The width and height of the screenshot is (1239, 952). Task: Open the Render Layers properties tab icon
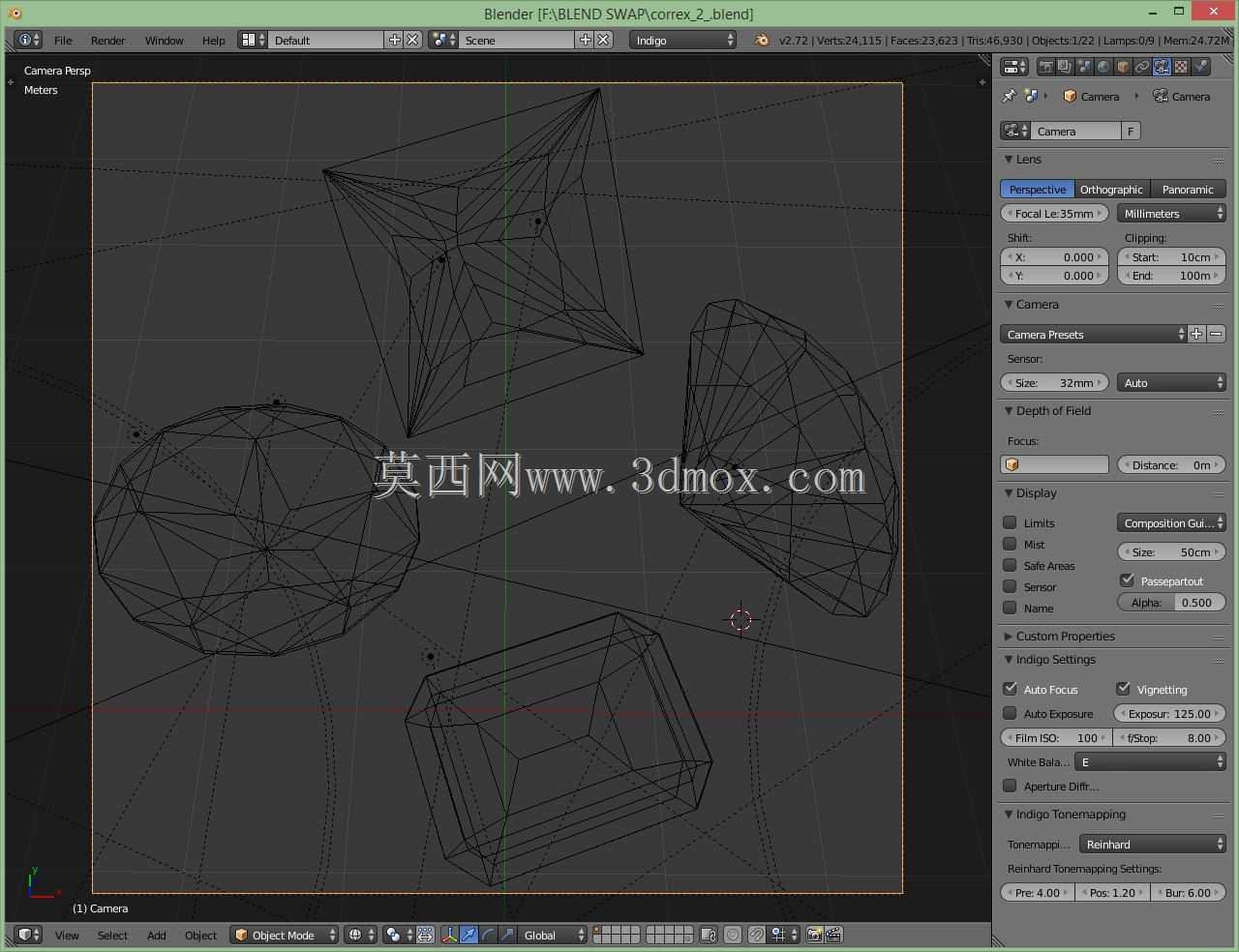coord(1065,67)
